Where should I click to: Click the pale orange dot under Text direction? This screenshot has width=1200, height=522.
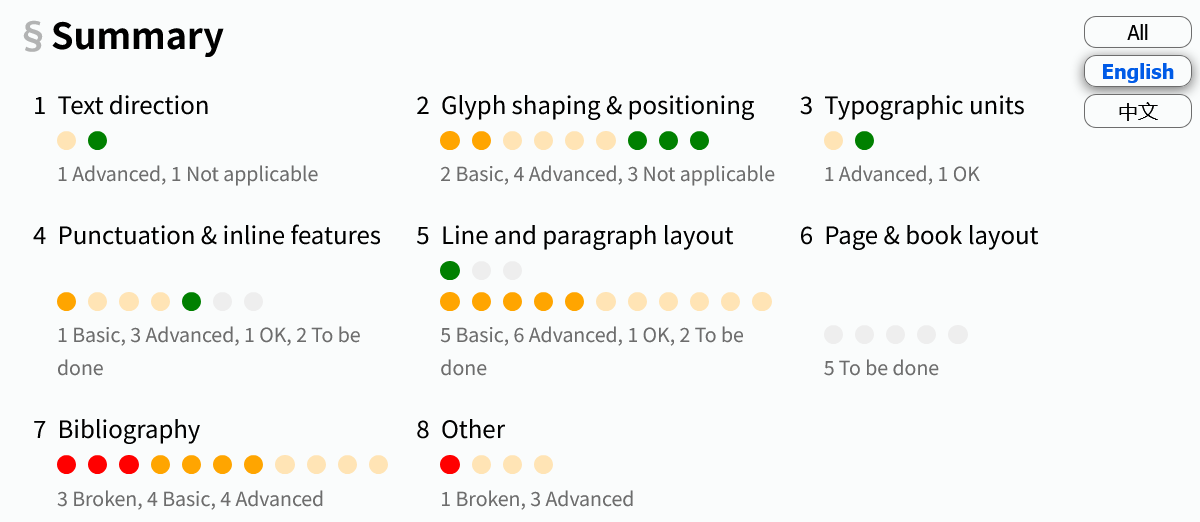67,141
